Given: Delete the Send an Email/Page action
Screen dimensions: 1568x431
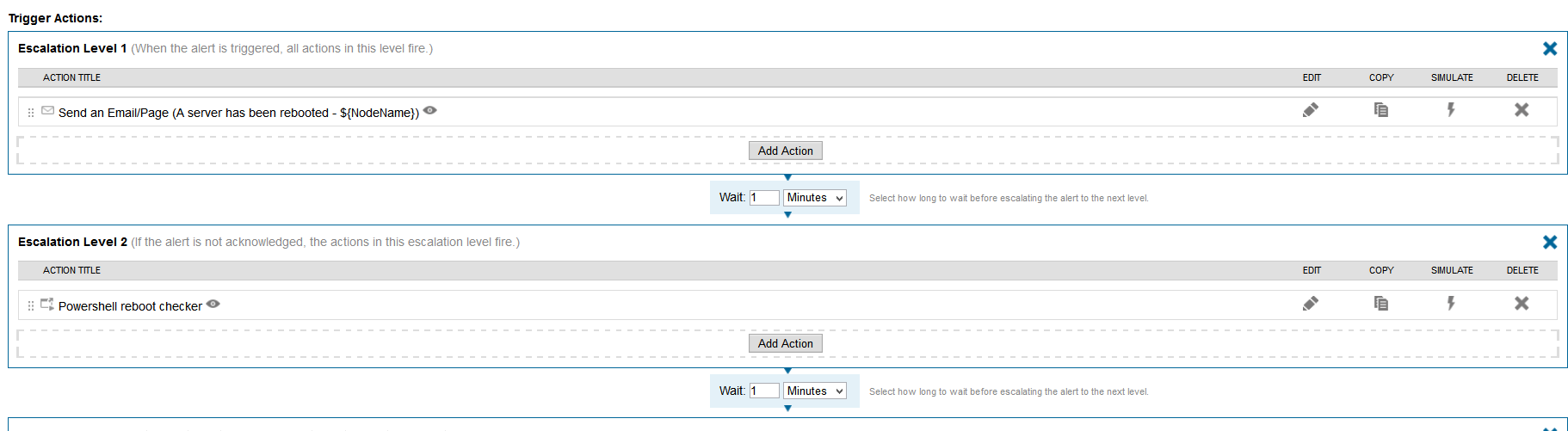Looking at the screenshot, I should tap(1522, 110).
